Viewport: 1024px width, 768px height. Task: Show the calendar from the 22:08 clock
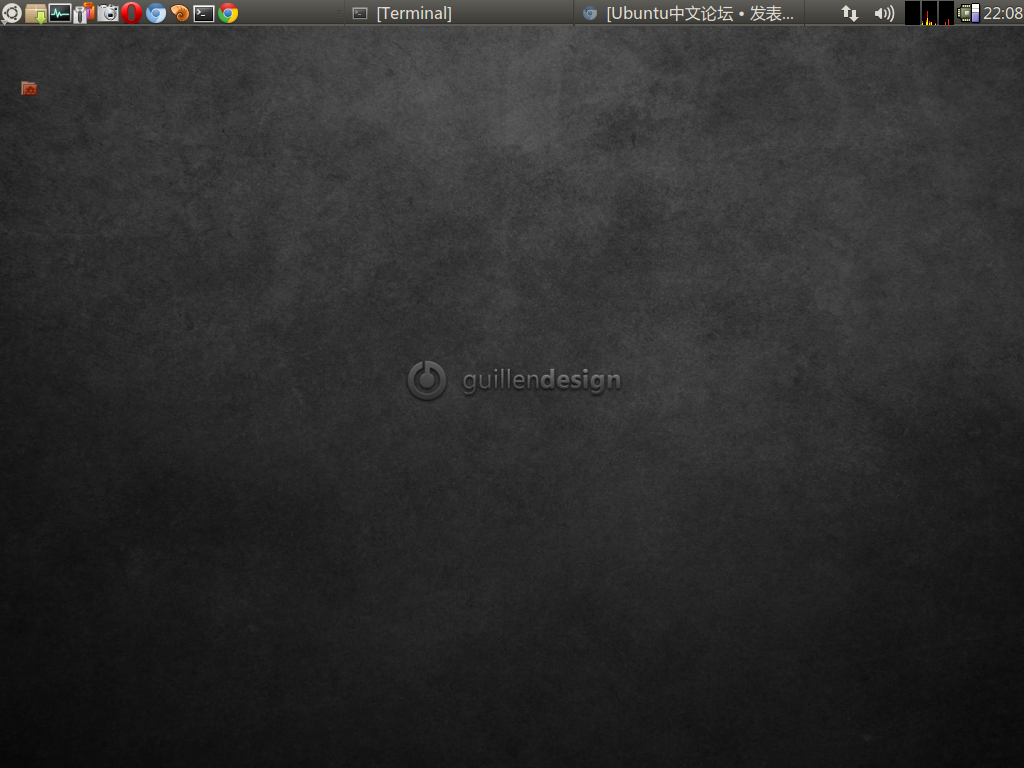1003,13
